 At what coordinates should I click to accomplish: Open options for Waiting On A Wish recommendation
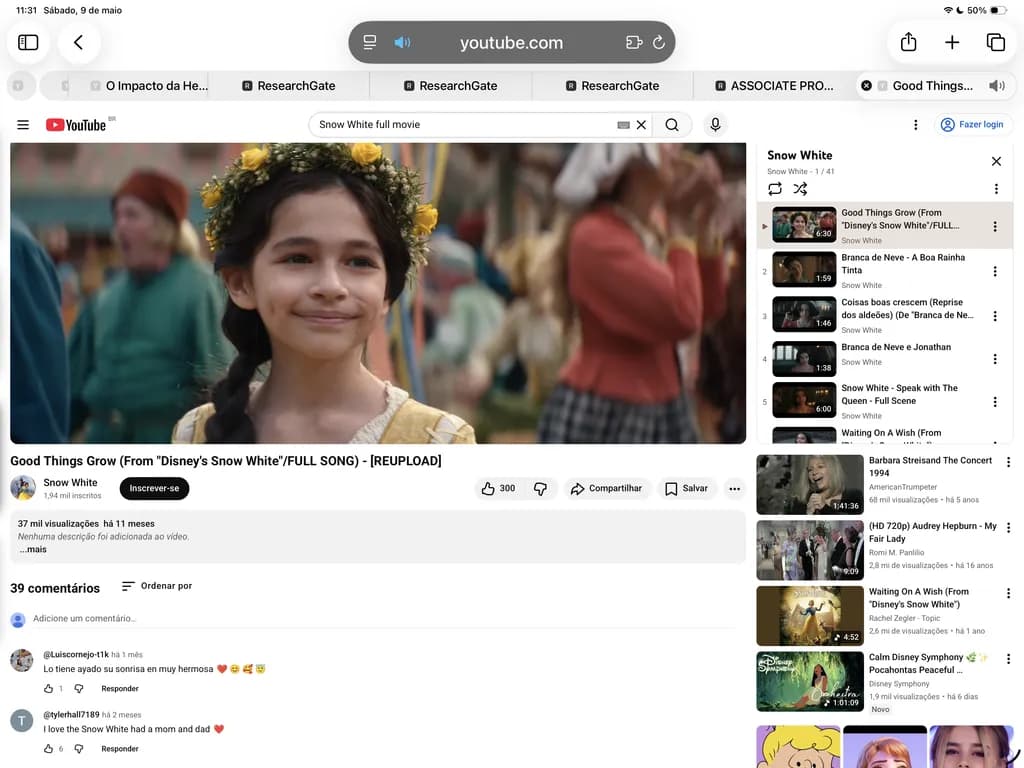[1008, 594]
